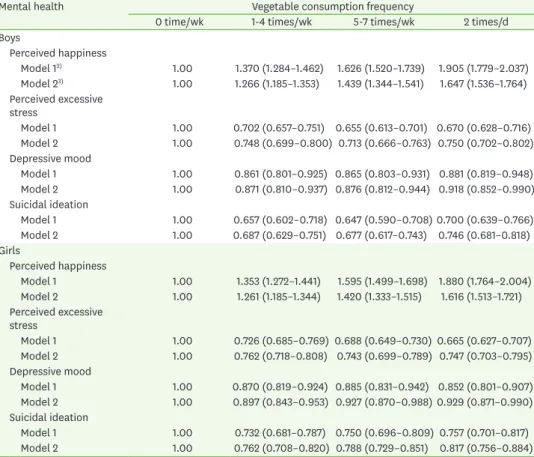Select the cell '0.881 (0.819–0.948)'
Screen dimensions: 534x457
tap(486, 174)
